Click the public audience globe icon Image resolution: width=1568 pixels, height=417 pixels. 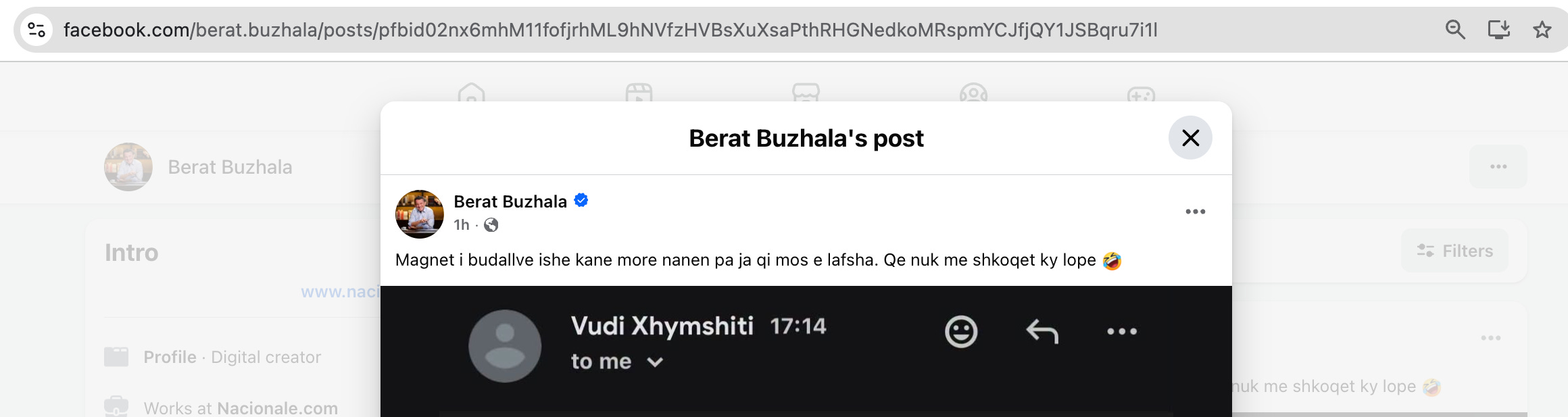click(x=491, y=225)
